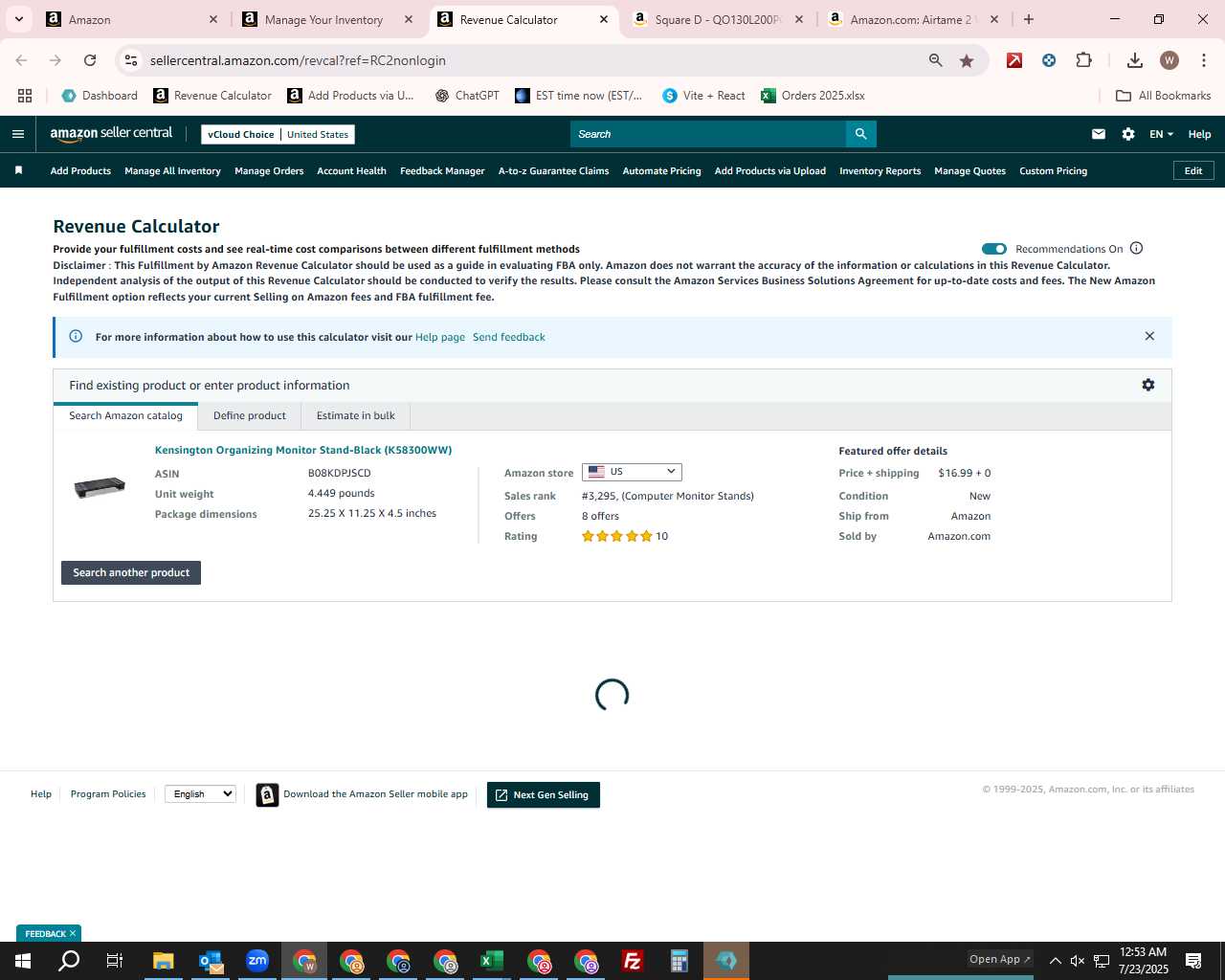This screenshot has width=1225, height=980.
Task: Open Automate Pricing menu item
Action: tap(661, 171)
